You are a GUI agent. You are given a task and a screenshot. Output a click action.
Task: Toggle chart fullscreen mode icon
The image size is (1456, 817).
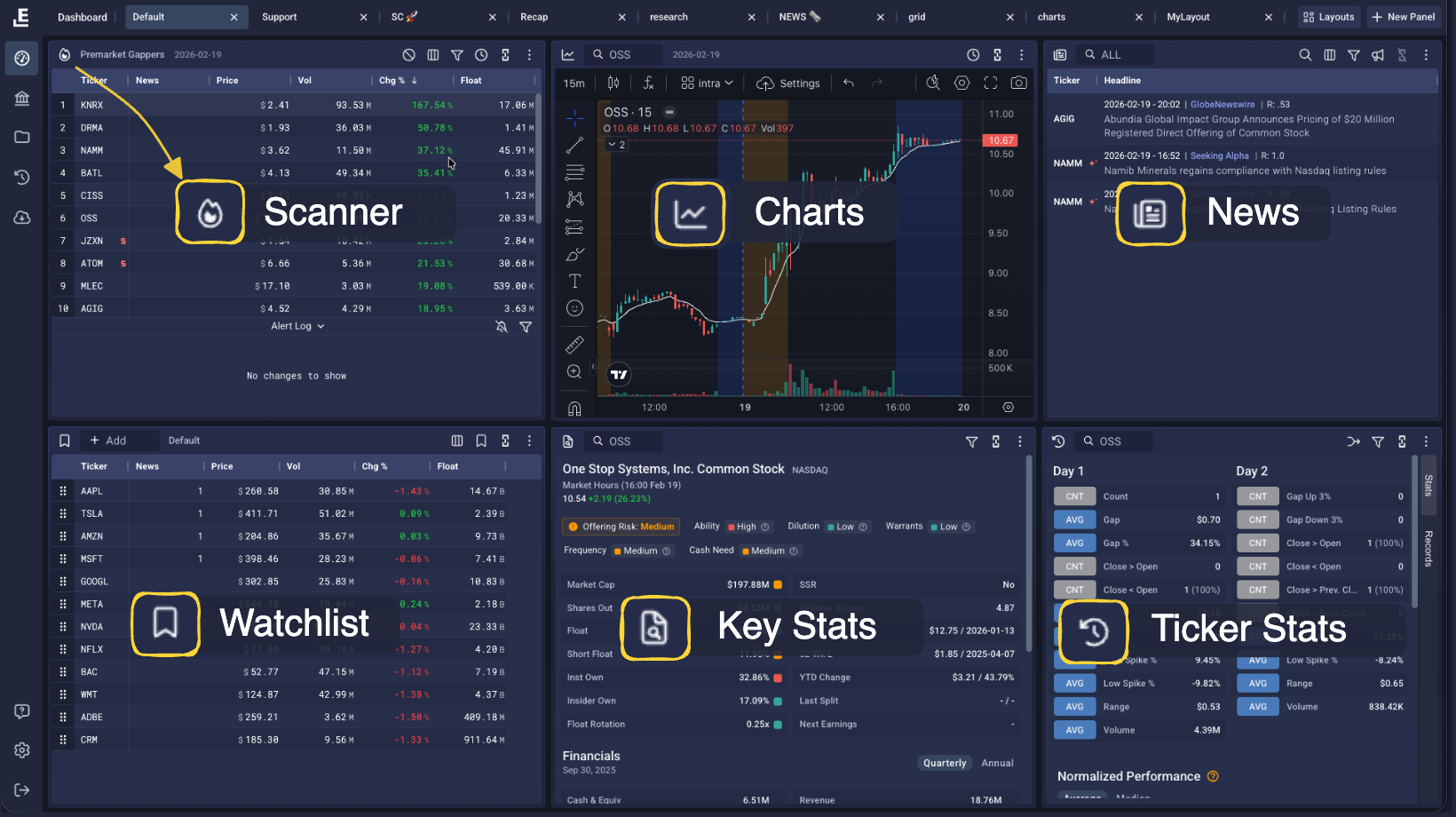991,83
